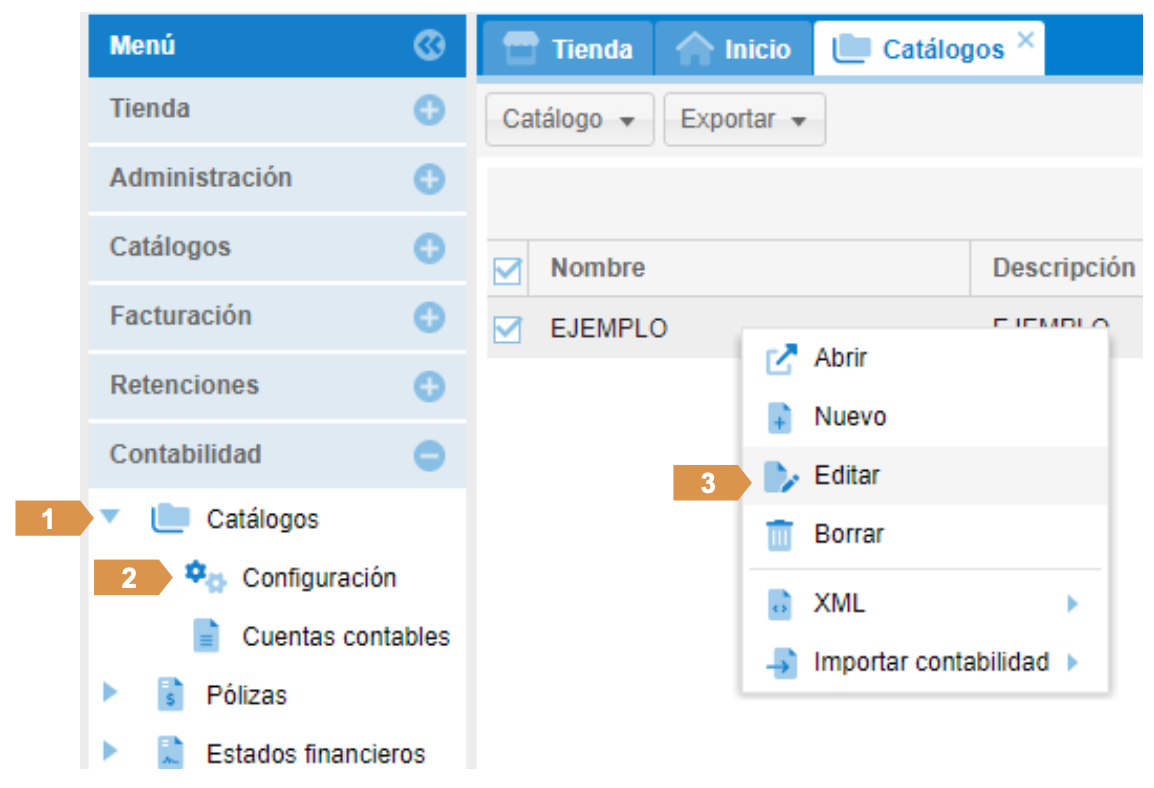Click the Cuentas contables document icon

pyautogui.click(x=206, y=636)
